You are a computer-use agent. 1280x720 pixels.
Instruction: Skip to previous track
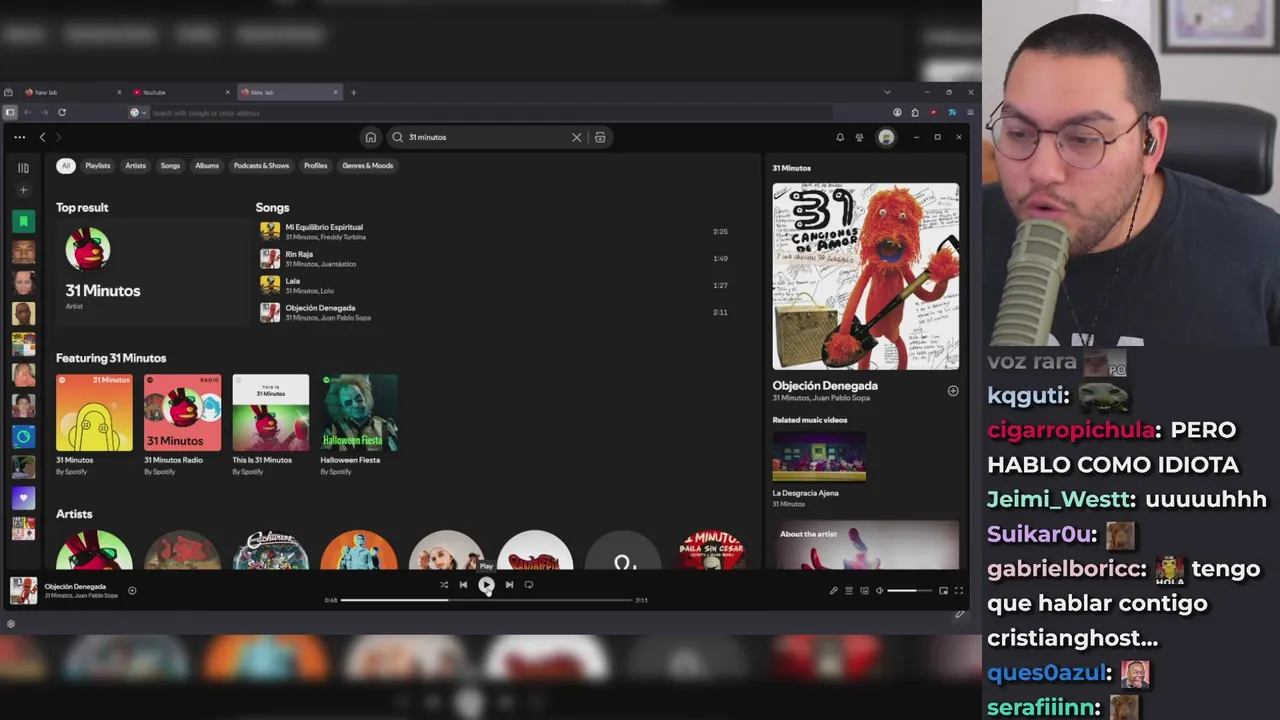coord(463,585)
